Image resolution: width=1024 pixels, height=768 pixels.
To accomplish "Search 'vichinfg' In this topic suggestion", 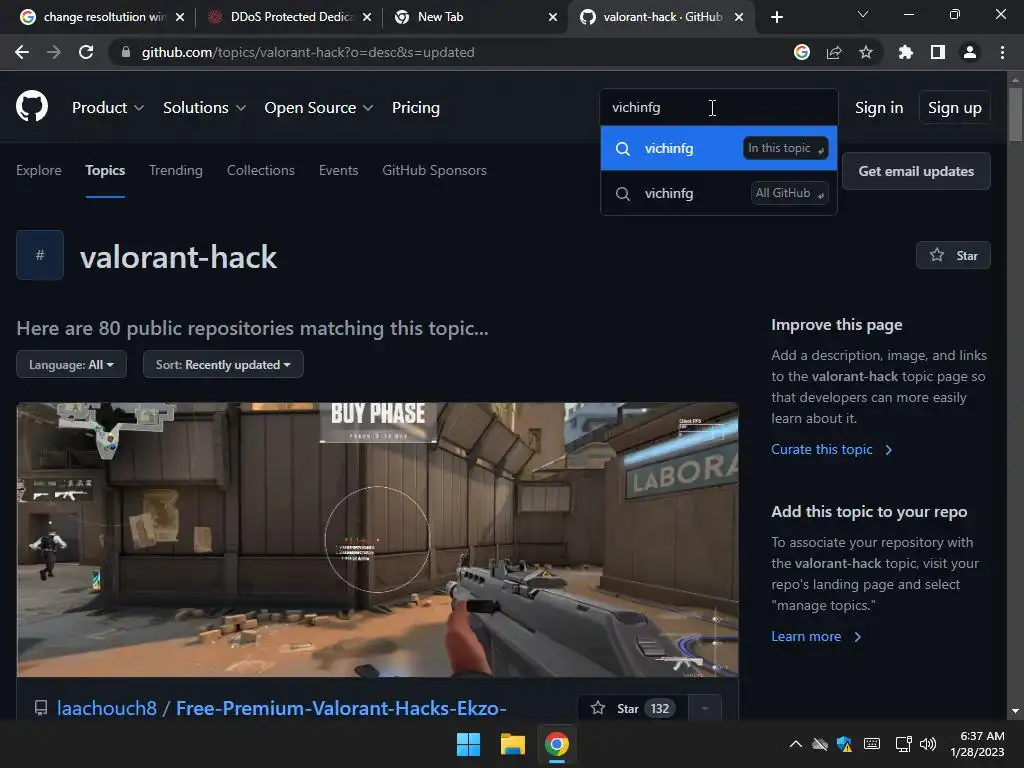I will pos(719,148).
